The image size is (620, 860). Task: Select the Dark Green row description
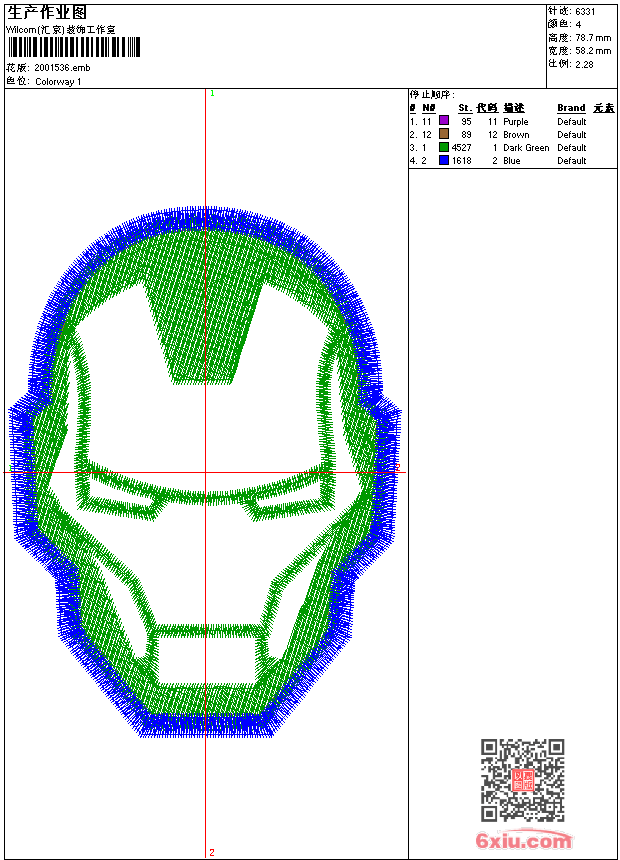(x=526, y=148)
